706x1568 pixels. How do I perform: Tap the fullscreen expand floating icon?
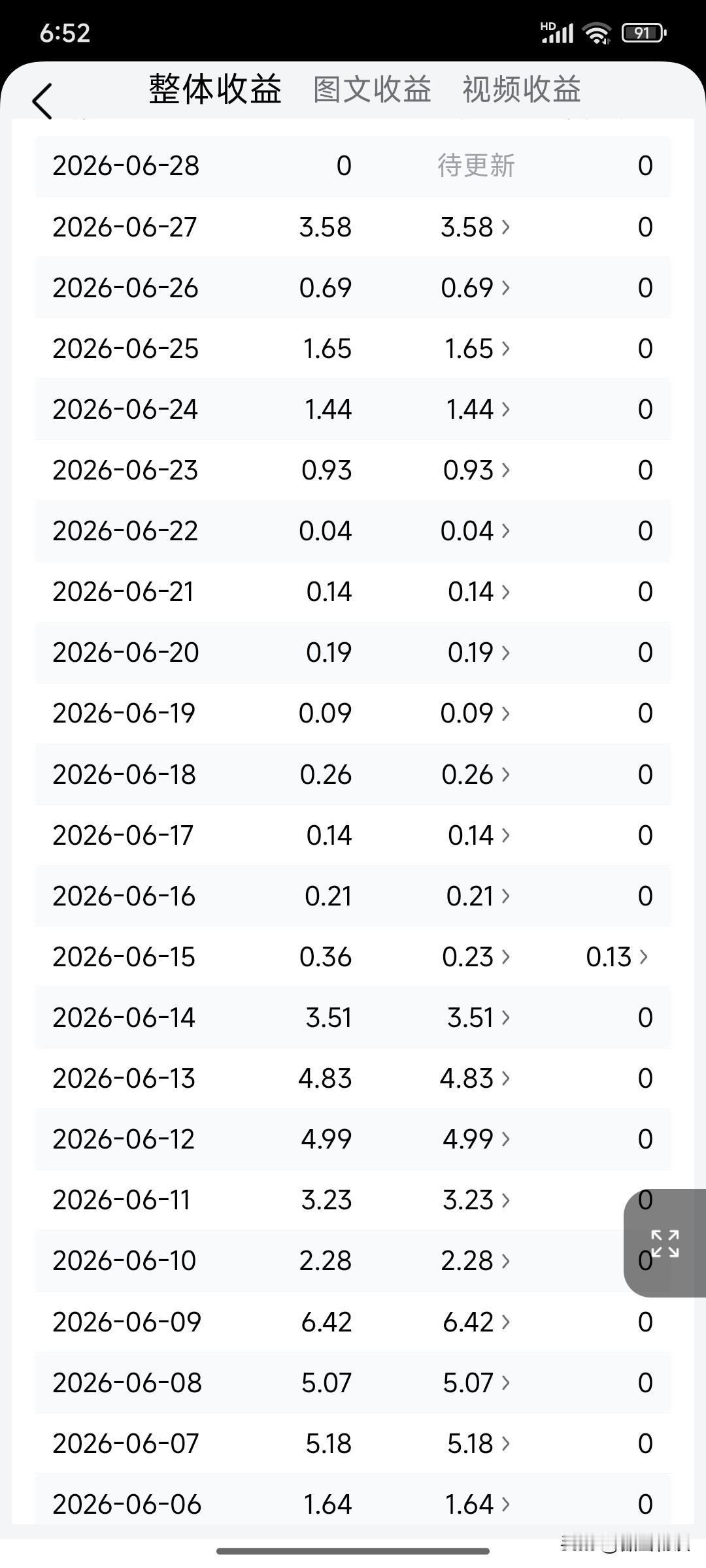coord(665,1243)
